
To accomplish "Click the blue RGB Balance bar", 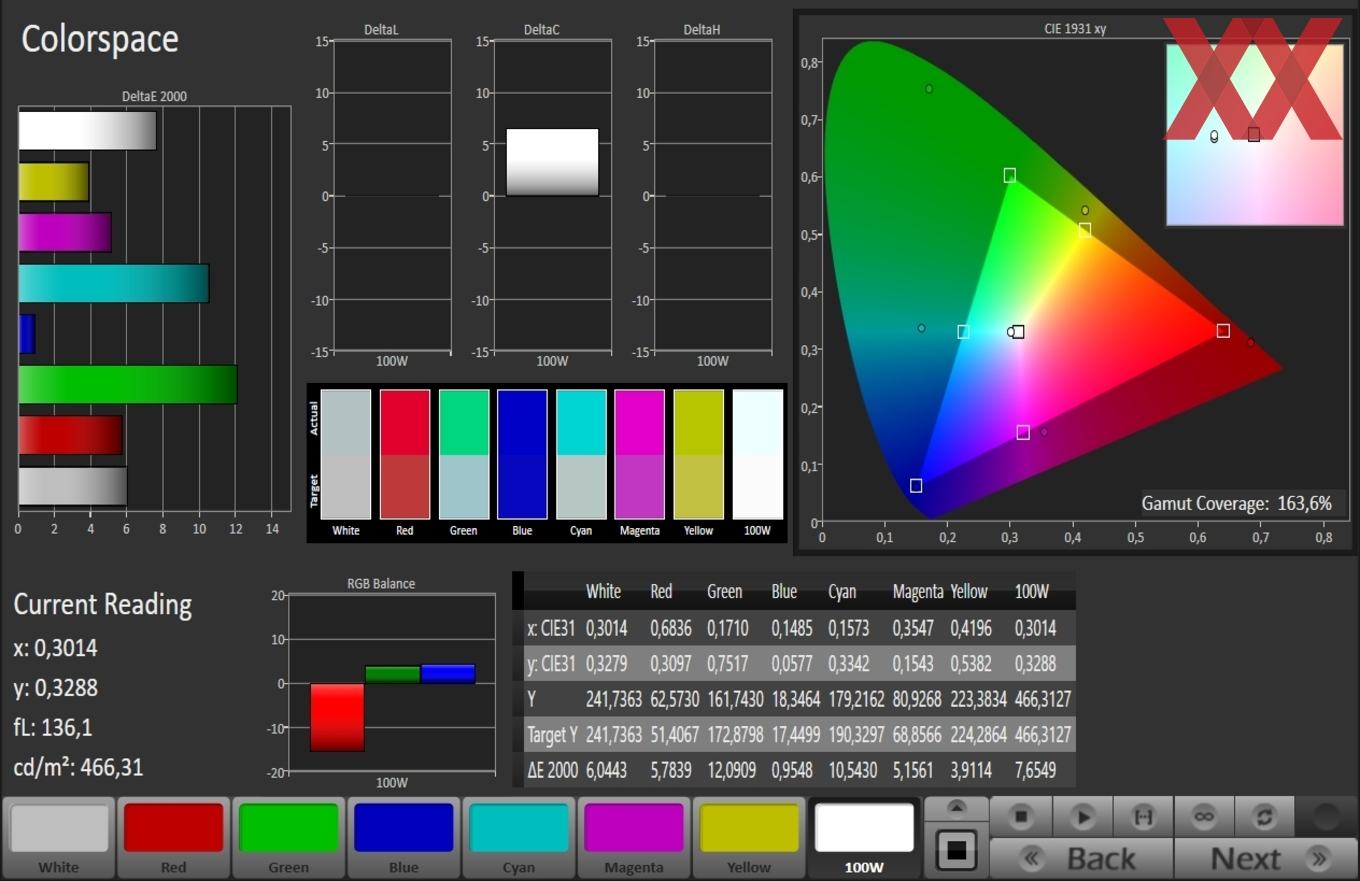I will [x=448, y=674].
